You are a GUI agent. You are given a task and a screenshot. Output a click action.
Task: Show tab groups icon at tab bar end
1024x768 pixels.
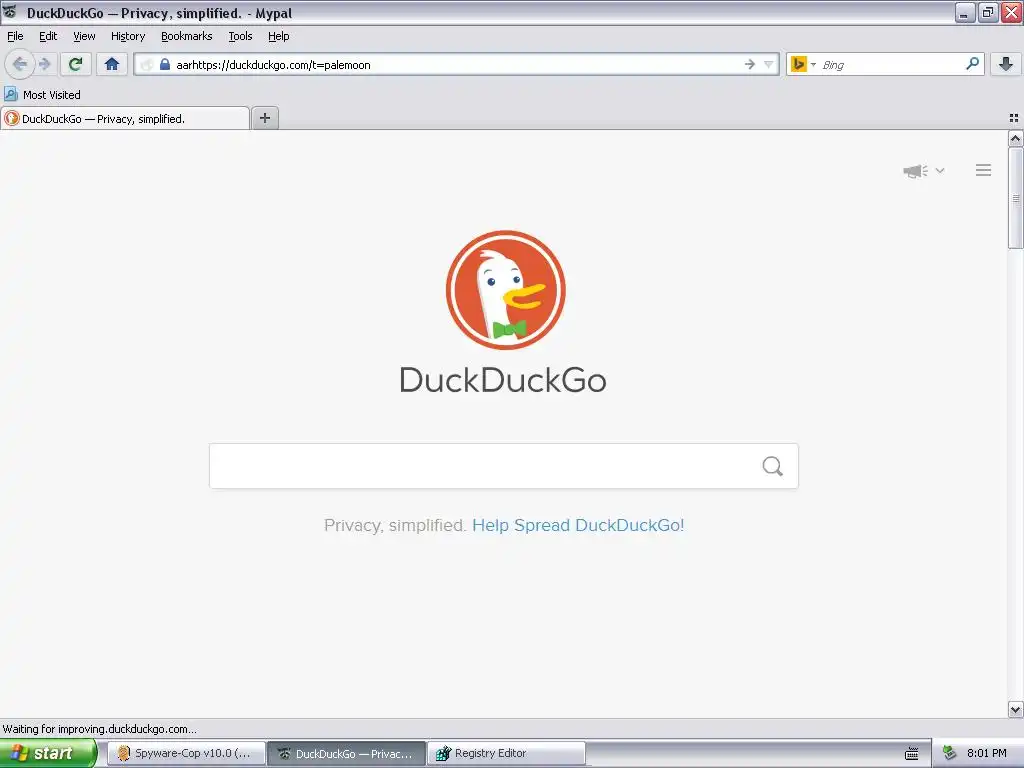[x=1014, y=118]
